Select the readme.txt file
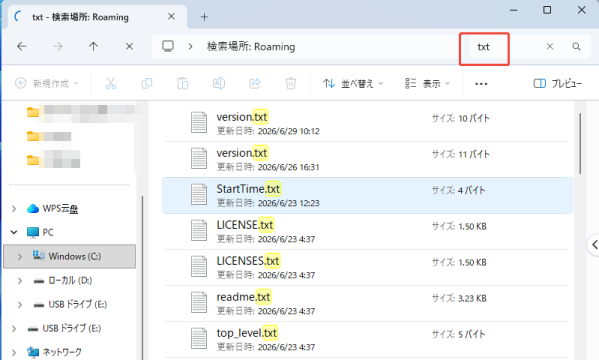 pyautogui.click(x=367, y=303)
